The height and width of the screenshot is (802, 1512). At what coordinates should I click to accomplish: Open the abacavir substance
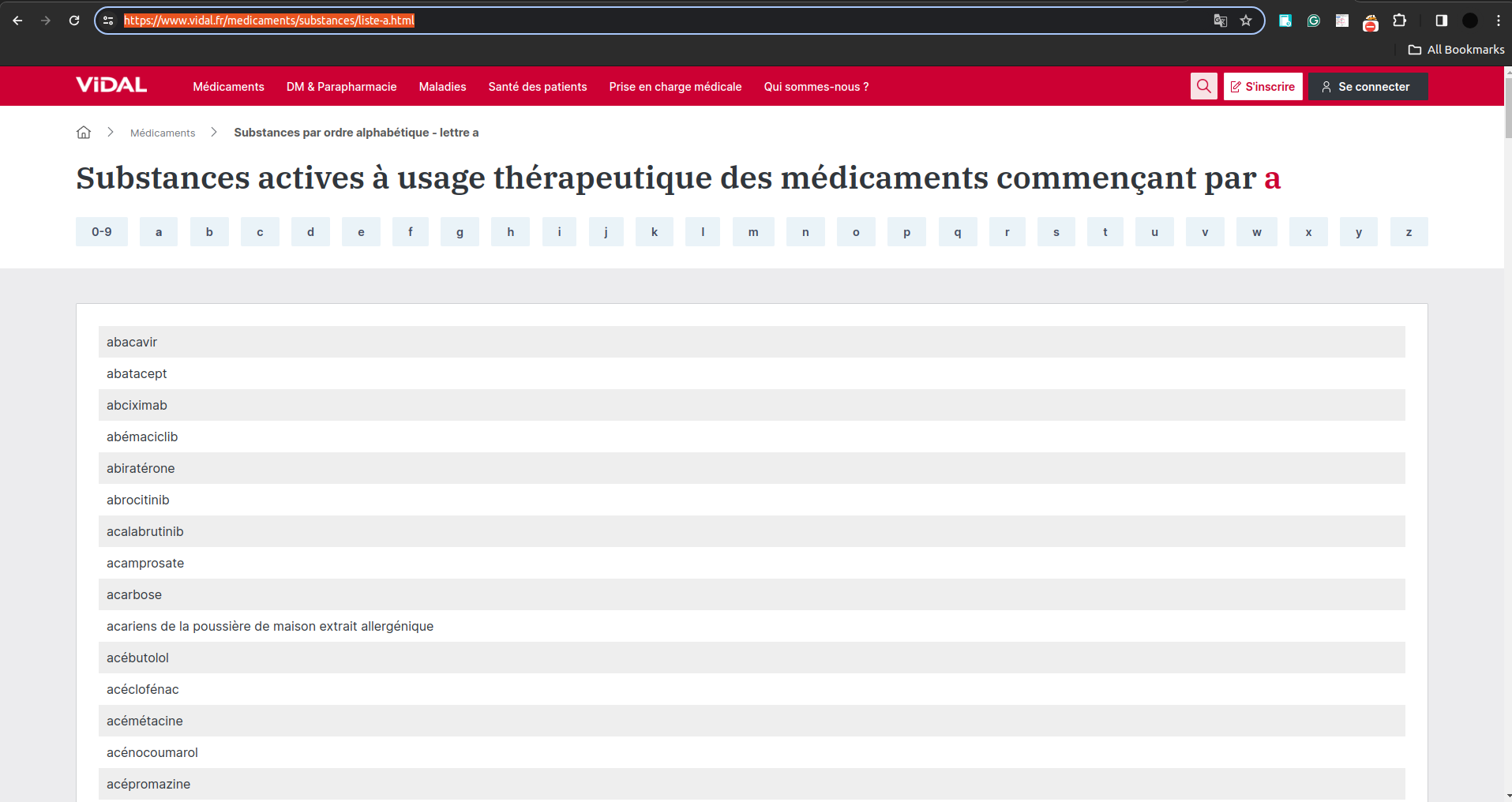coord(752,342)
